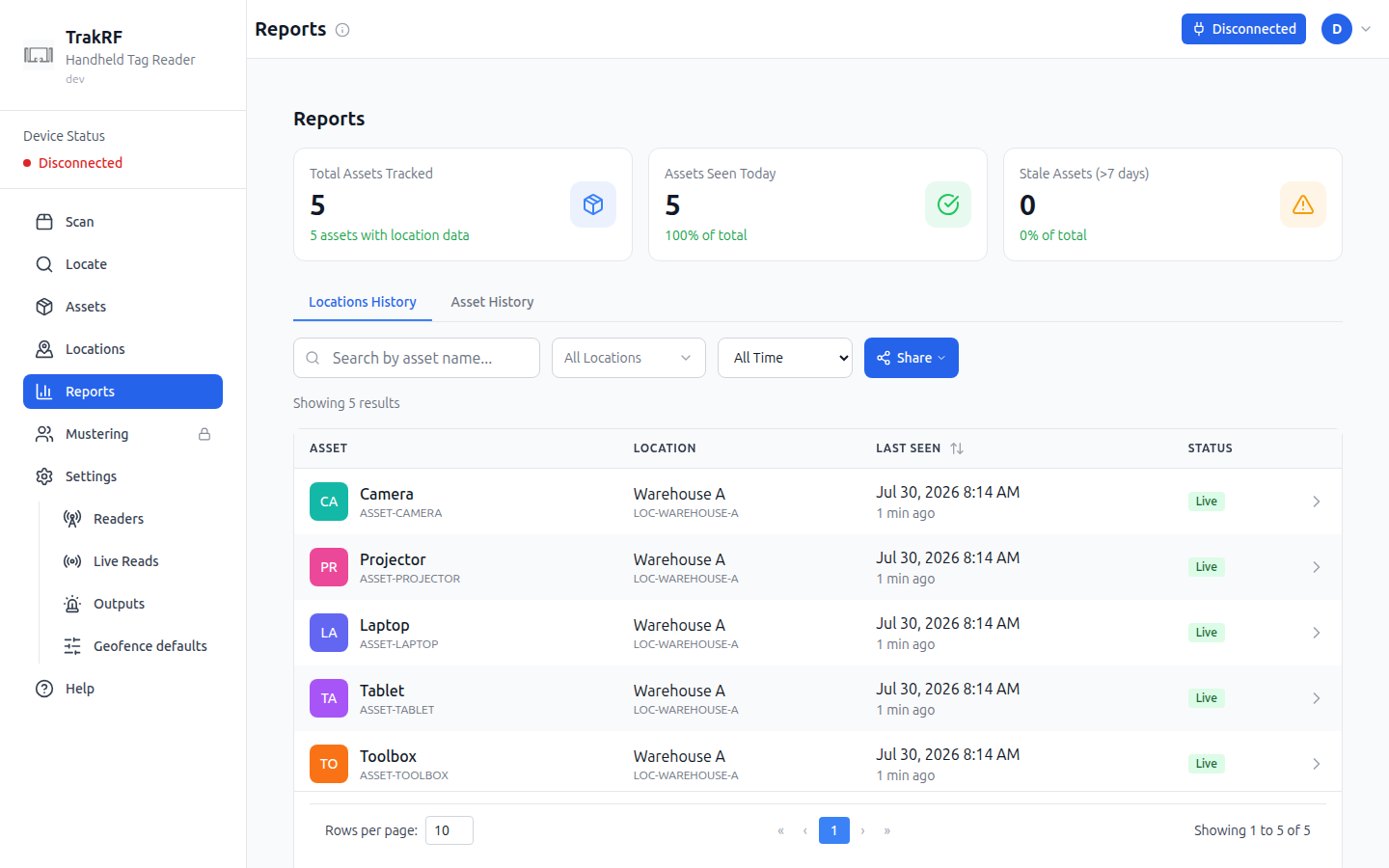Viewport: 1389px width, 868px height.
Task: Open the Toolbox row chevron
Action: (x=1317, y=764)
